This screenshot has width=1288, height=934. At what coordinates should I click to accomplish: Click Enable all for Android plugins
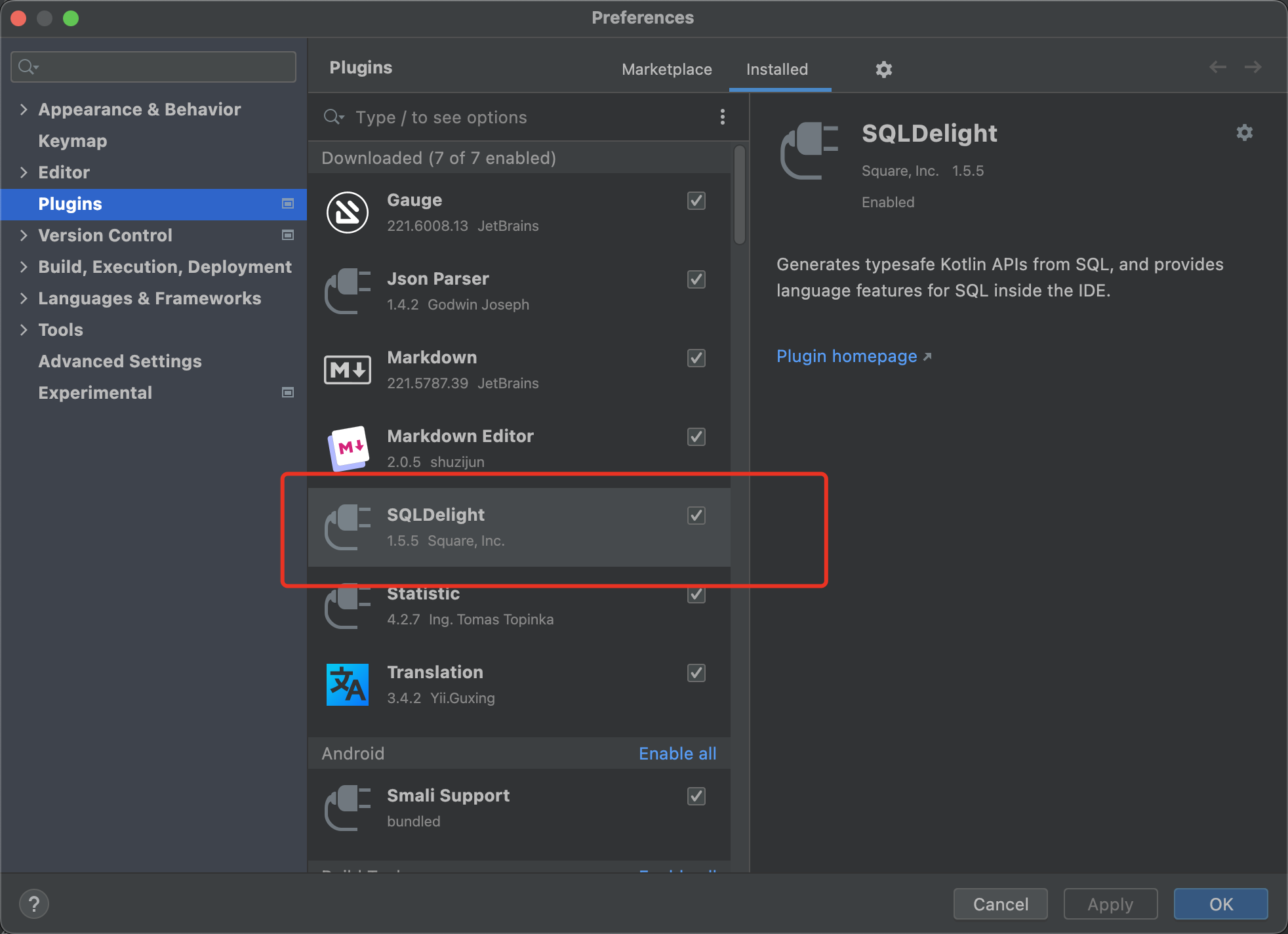(x=677, y=754)
